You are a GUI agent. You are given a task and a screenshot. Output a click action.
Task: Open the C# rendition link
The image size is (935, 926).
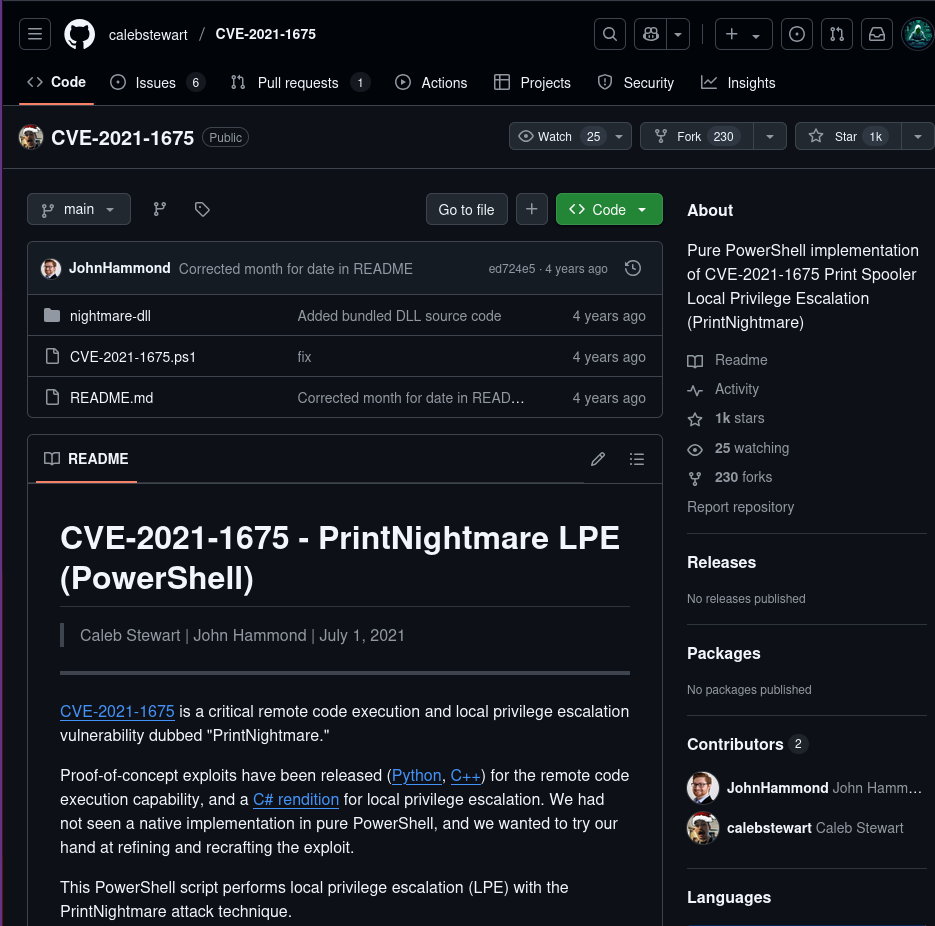[296, 799]
